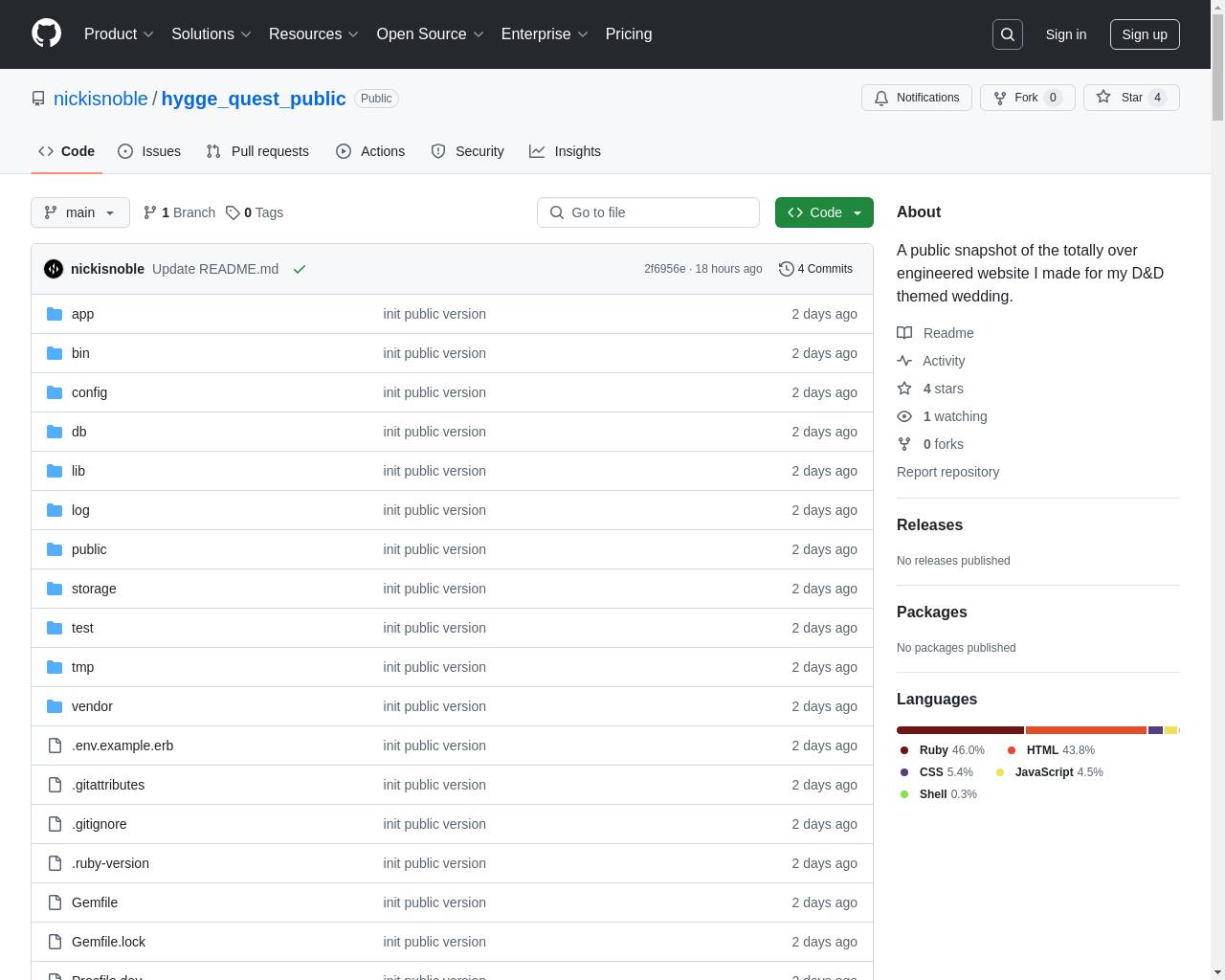
Task: Click the HTML segment of the language bar
Action: click(1086, 730)
